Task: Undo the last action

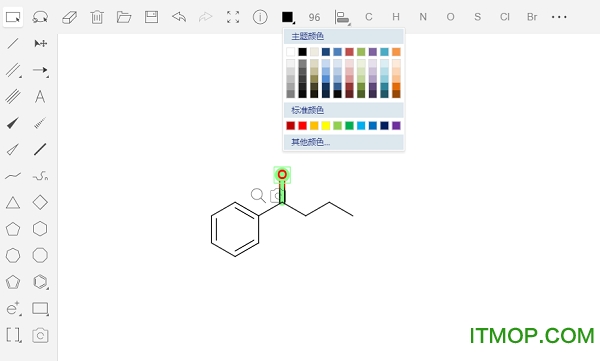Action: click(179, 17)
